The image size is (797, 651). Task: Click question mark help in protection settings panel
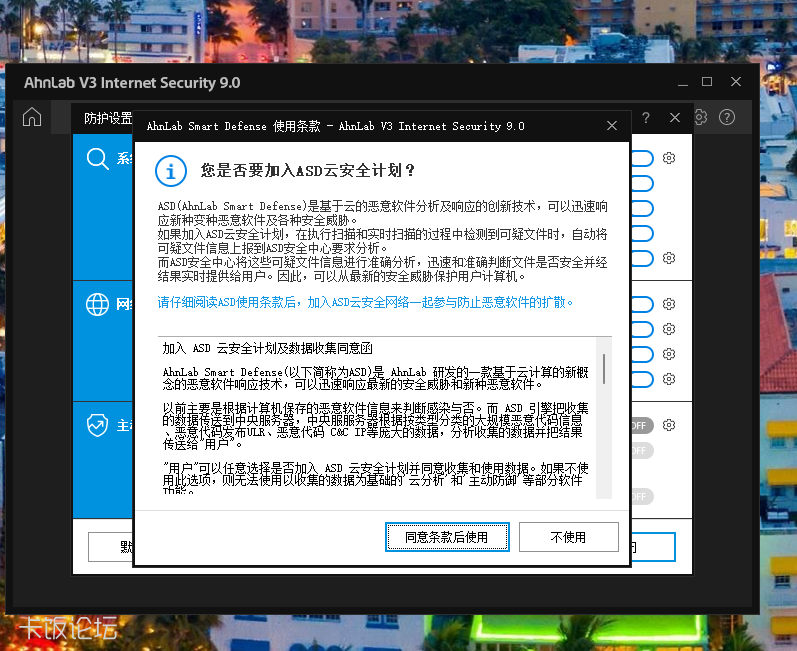click(646, 118)
